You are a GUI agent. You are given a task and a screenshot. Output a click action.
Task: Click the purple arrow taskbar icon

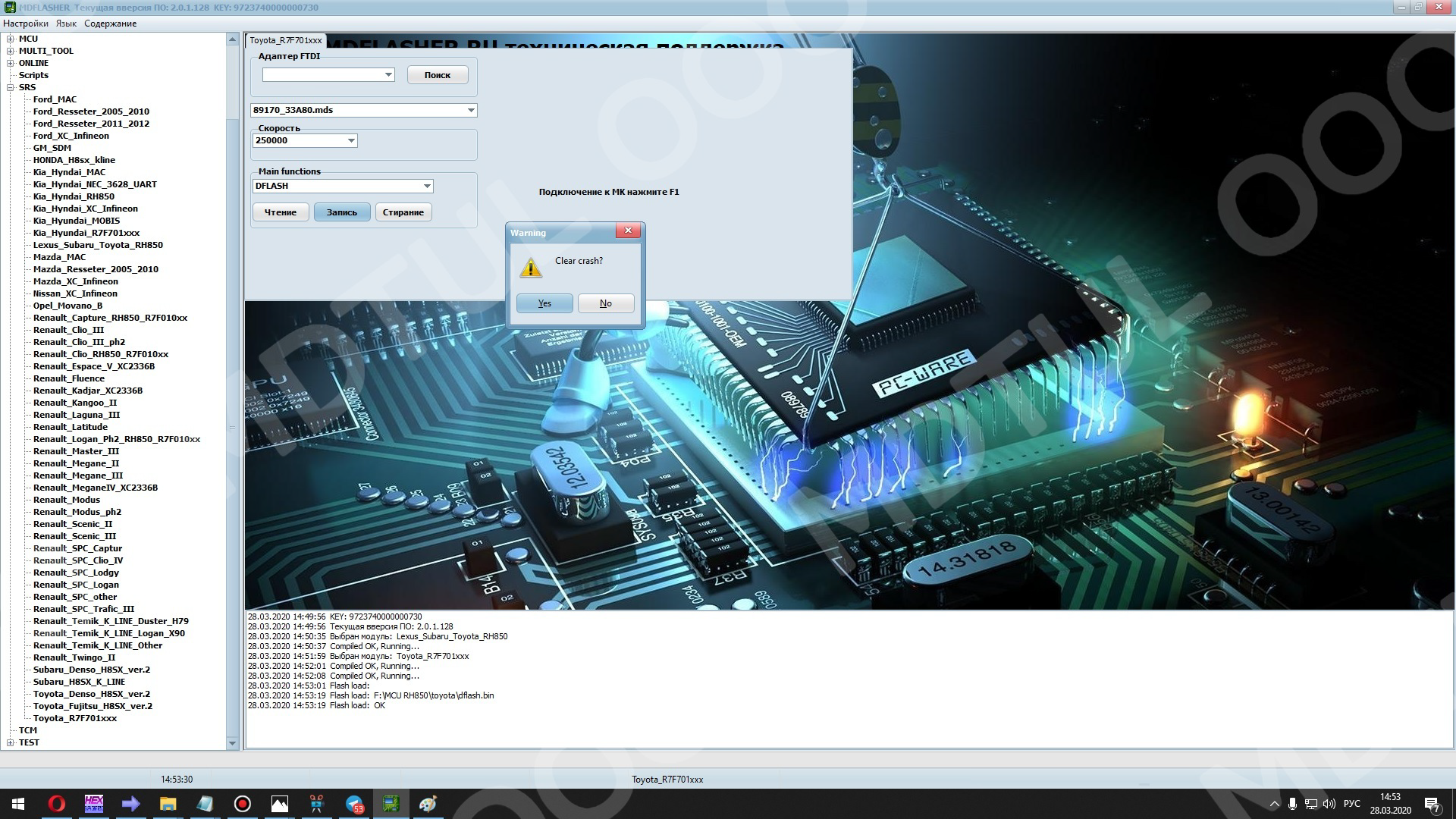tap(130, 804)
